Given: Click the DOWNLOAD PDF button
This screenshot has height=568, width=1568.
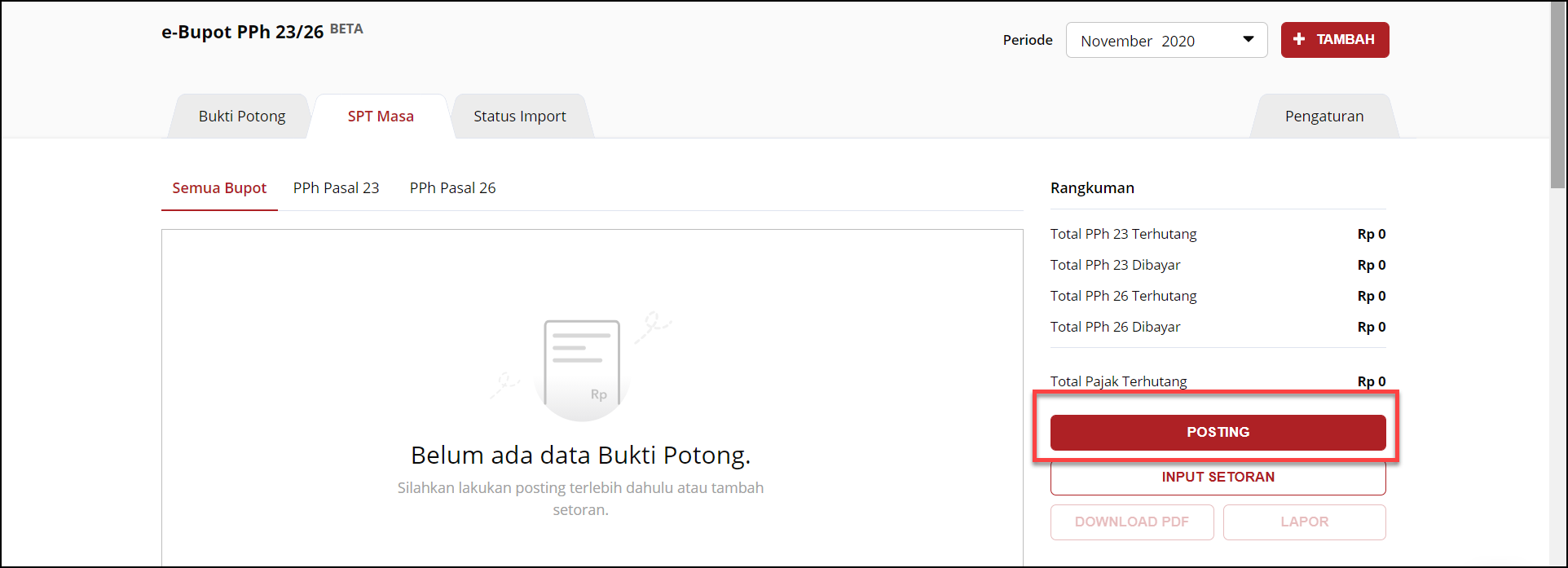Looking at the screenshot, I should (x=1131, y=522).
